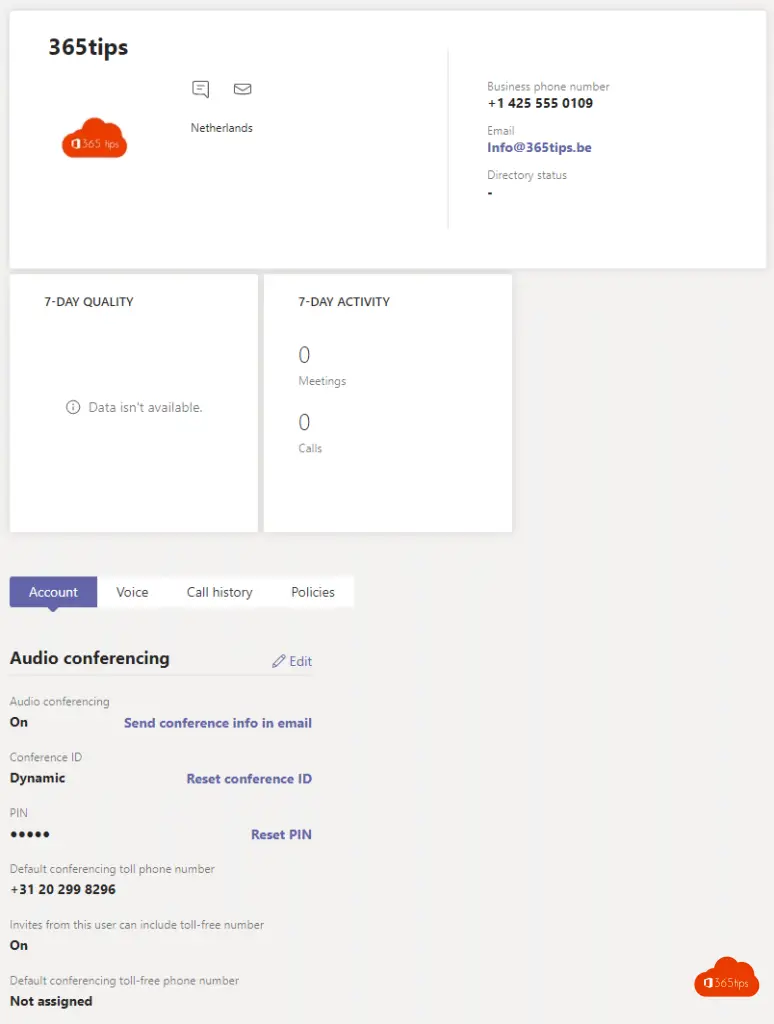Click the chat message icon

point(201,90)
